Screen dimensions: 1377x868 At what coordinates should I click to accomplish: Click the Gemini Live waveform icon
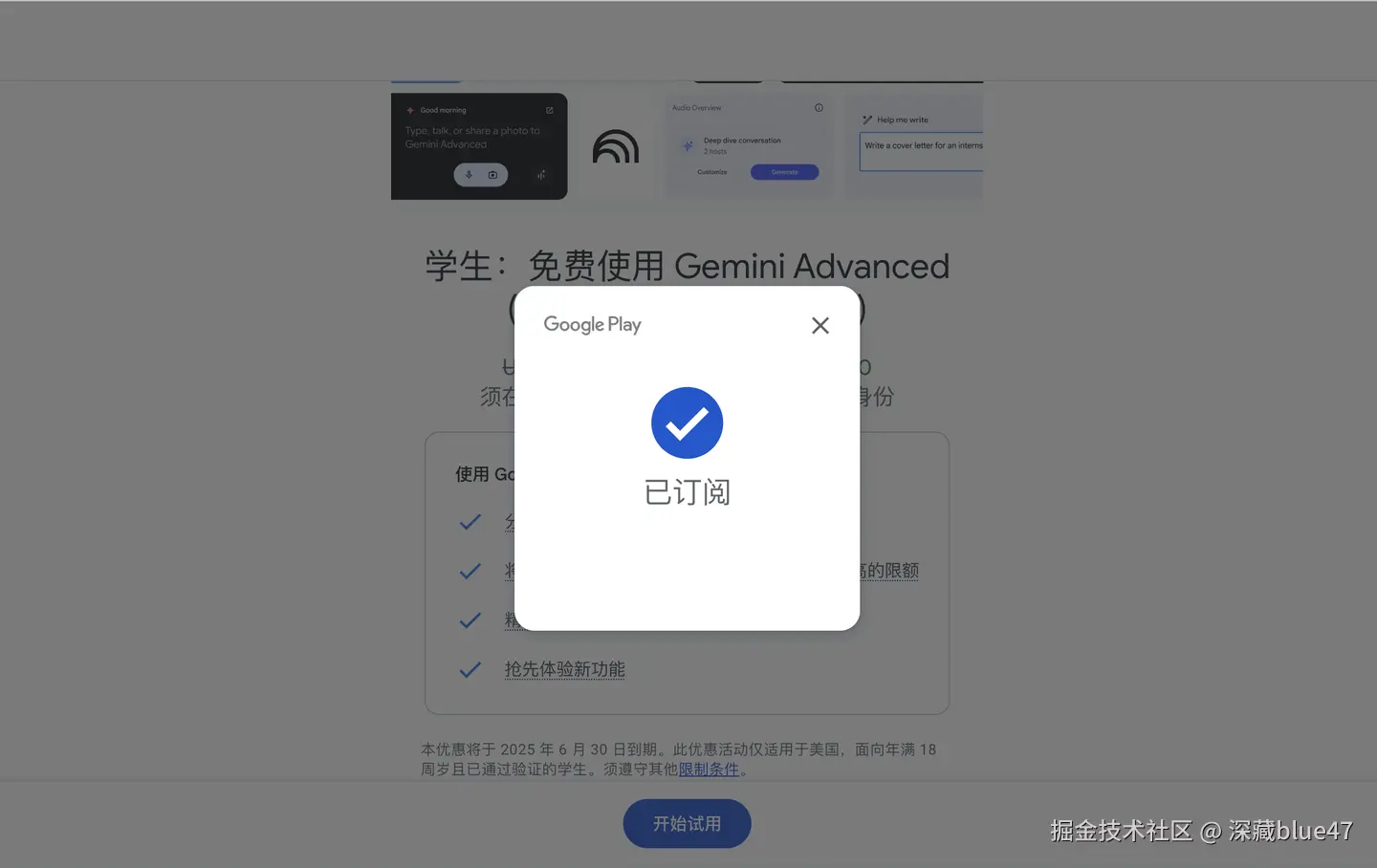point(541,175)
